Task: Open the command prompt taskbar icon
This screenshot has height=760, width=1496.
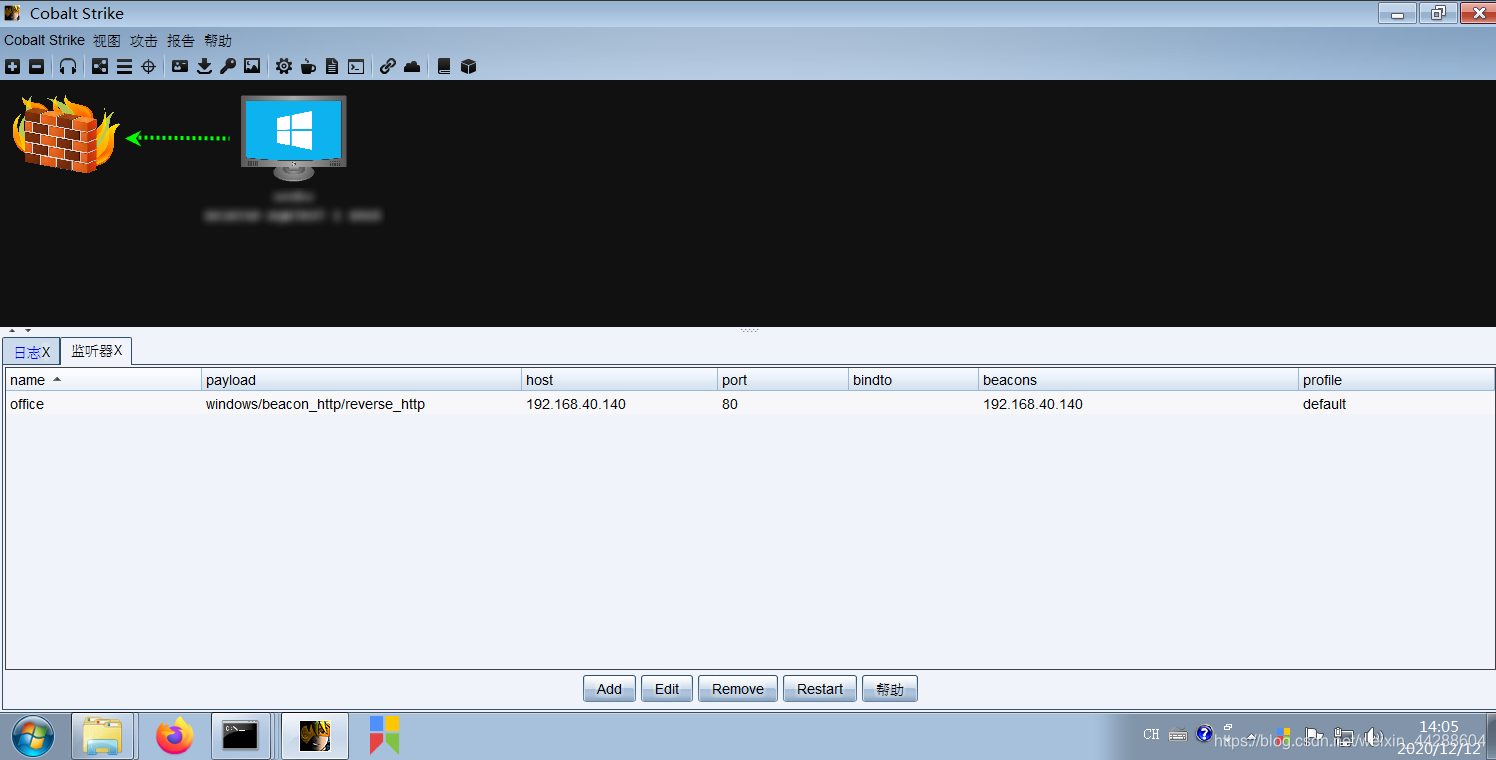Action: pyautogui.click(x=240, y=737)
